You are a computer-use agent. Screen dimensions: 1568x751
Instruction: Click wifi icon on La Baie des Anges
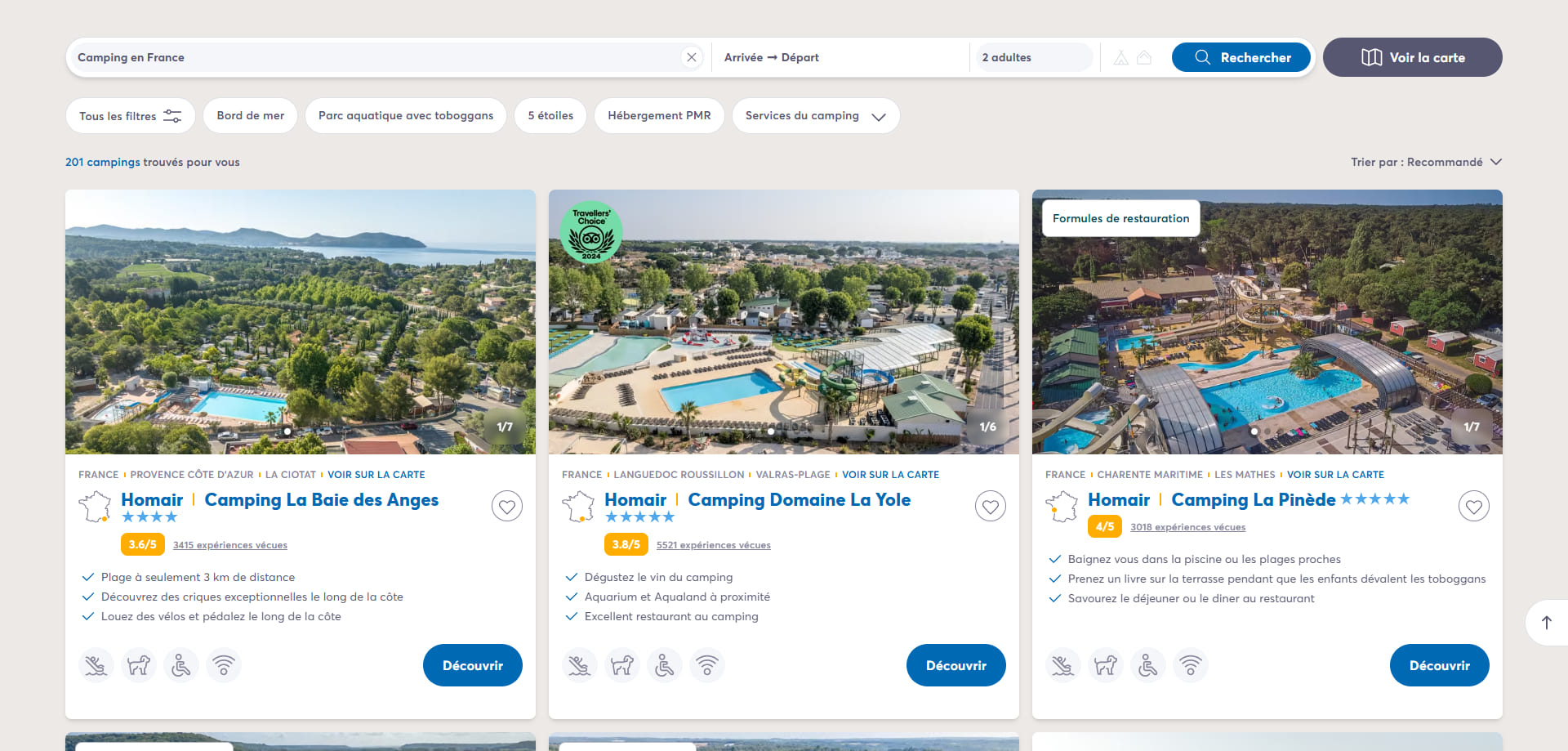click(224, 665)
